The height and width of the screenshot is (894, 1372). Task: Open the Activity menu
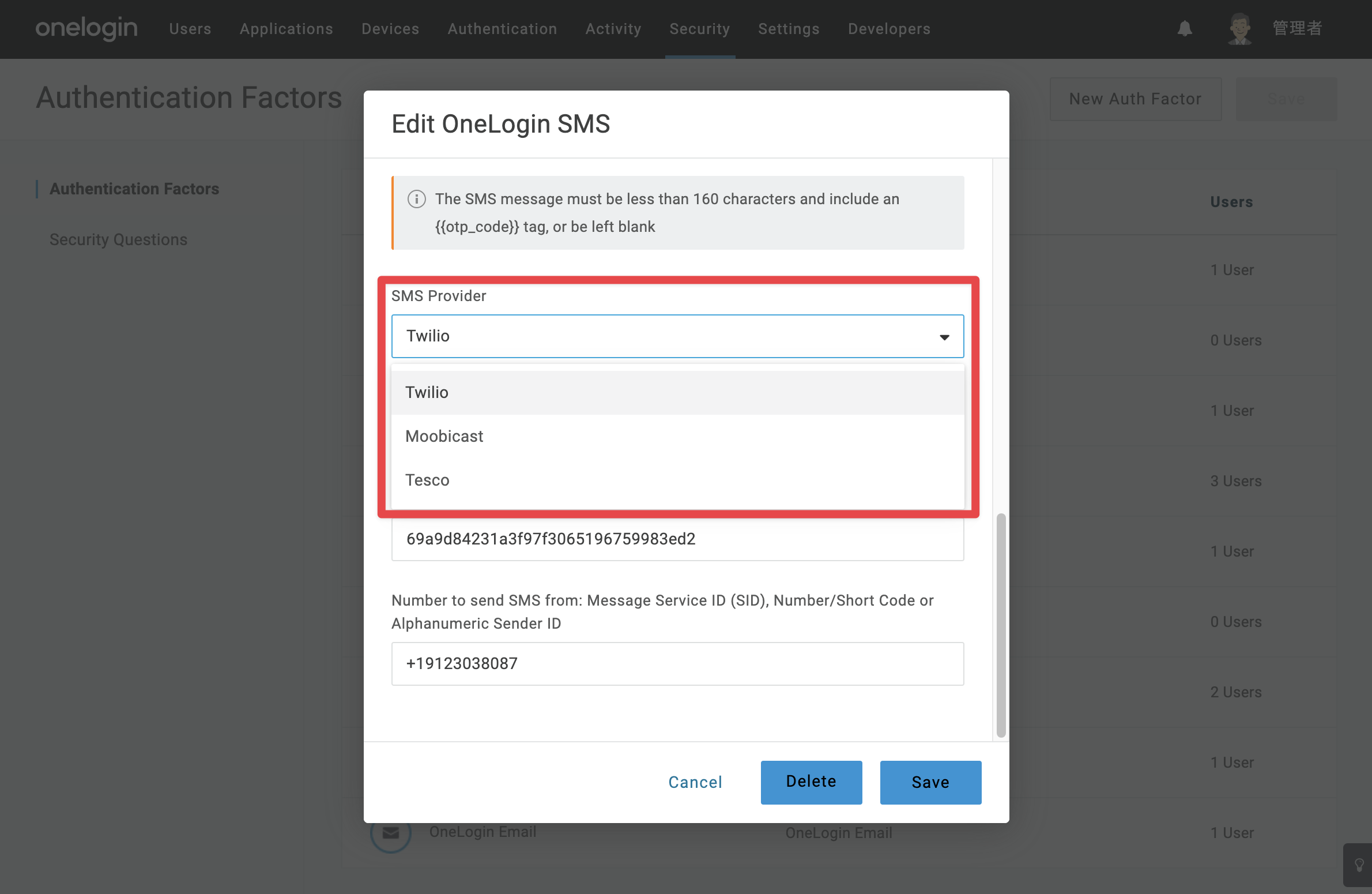coord(613,29)
